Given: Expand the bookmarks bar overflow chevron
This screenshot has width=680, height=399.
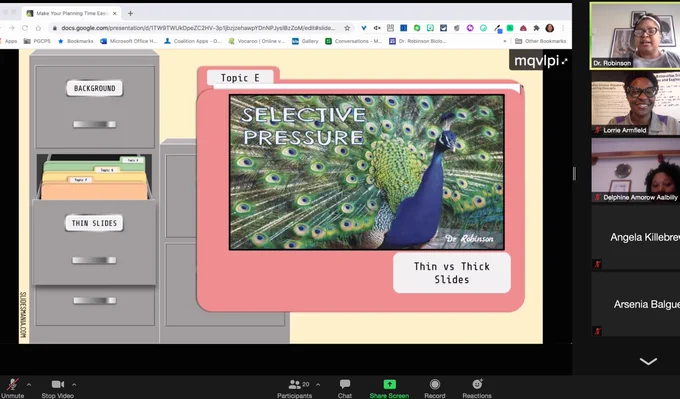Looking at the screenshot, I should [x=504, y=41].
